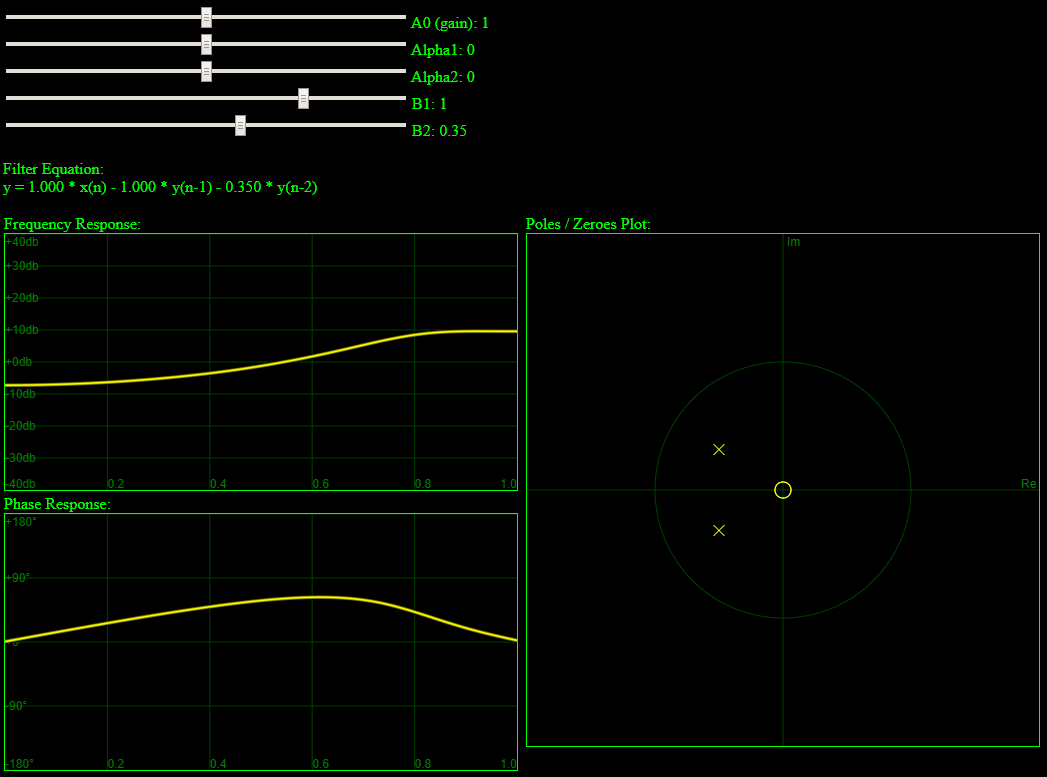Click the upper pole X marker
1047x777 pixels.
click(719, 450)
